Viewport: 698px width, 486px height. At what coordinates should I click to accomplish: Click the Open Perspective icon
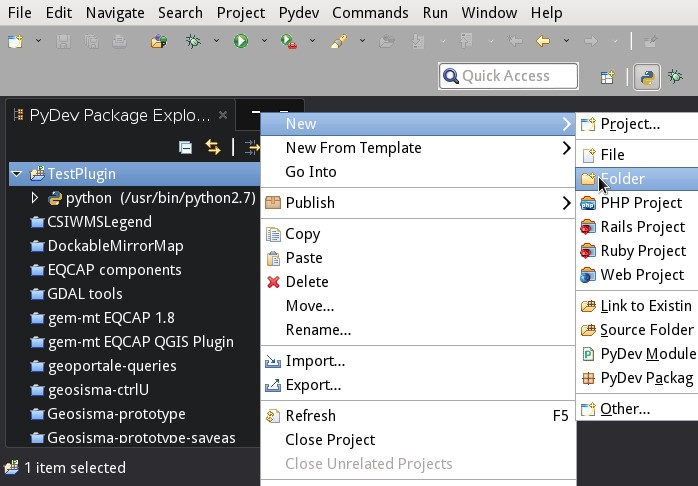608,77
